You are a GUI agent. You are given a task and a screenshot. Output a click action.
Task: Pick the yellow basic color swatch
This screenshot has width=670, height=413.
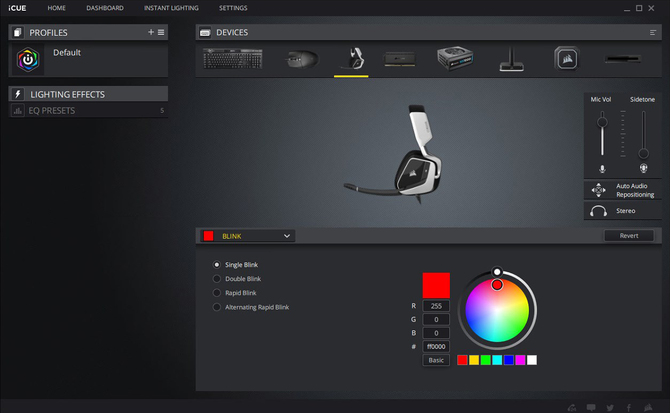(474, 360)
